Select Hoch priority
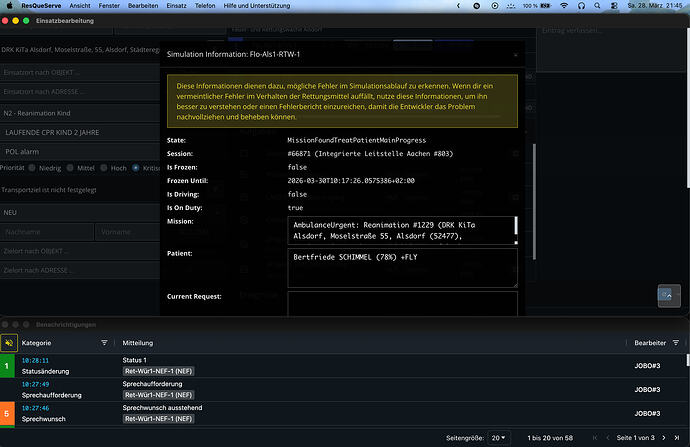690x447 pixels. [104, 168]
